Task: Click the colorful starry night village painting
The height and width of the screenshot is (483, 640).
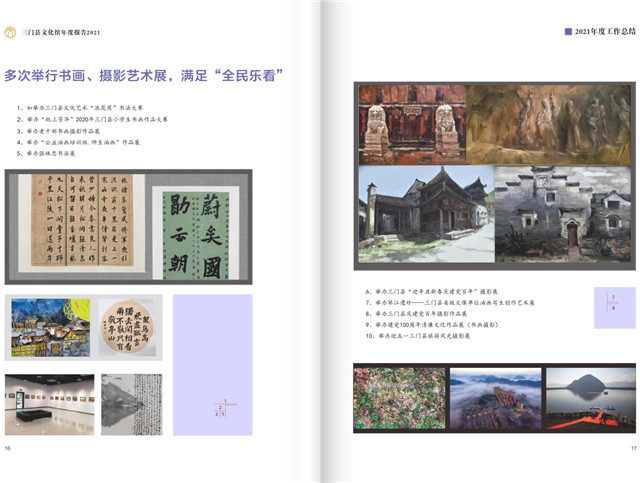Action: coord(51,327)
